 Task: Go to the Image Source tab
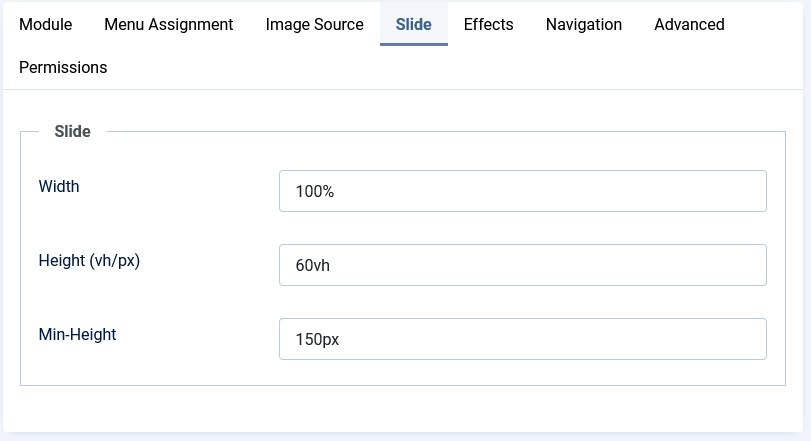point(314,24)
